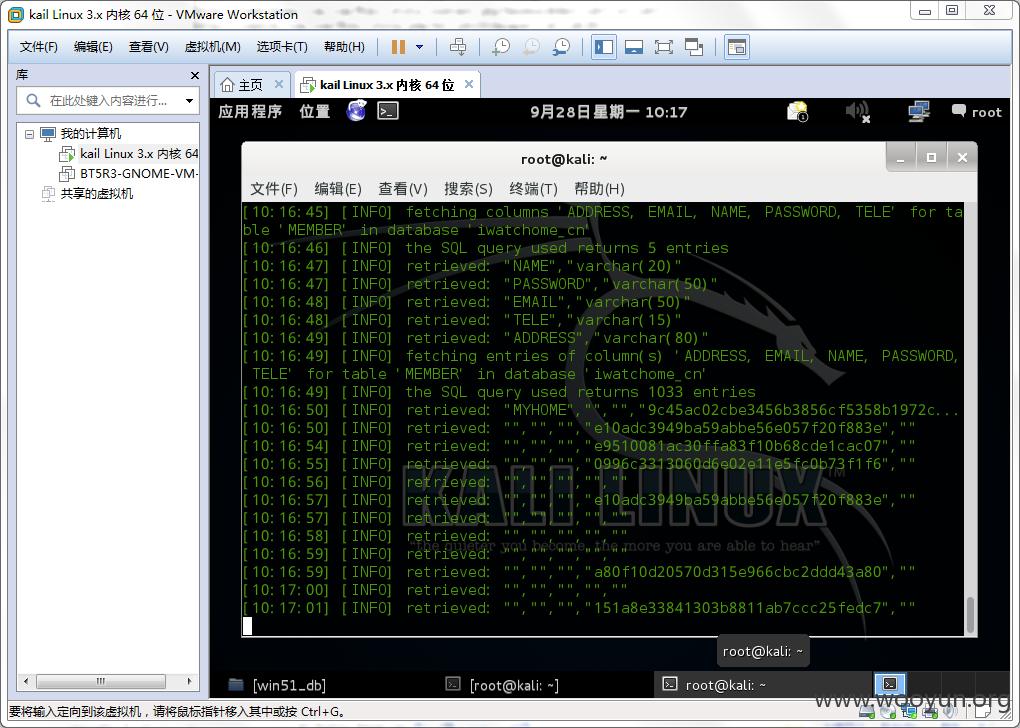Click the terminal vertical scrollbar thumb
Image resolution: width=1020 pixels, height=728 pixels.
[x=971, y=615]
